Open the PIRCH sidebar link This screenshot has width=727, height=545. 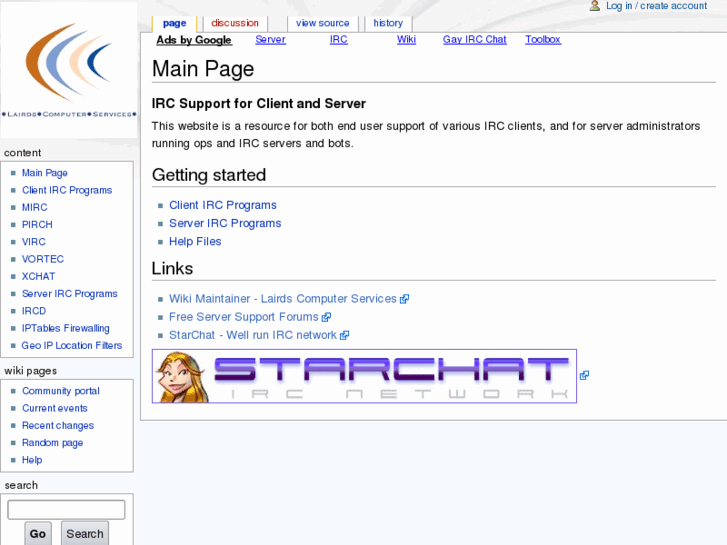click(x=37, y=224)
